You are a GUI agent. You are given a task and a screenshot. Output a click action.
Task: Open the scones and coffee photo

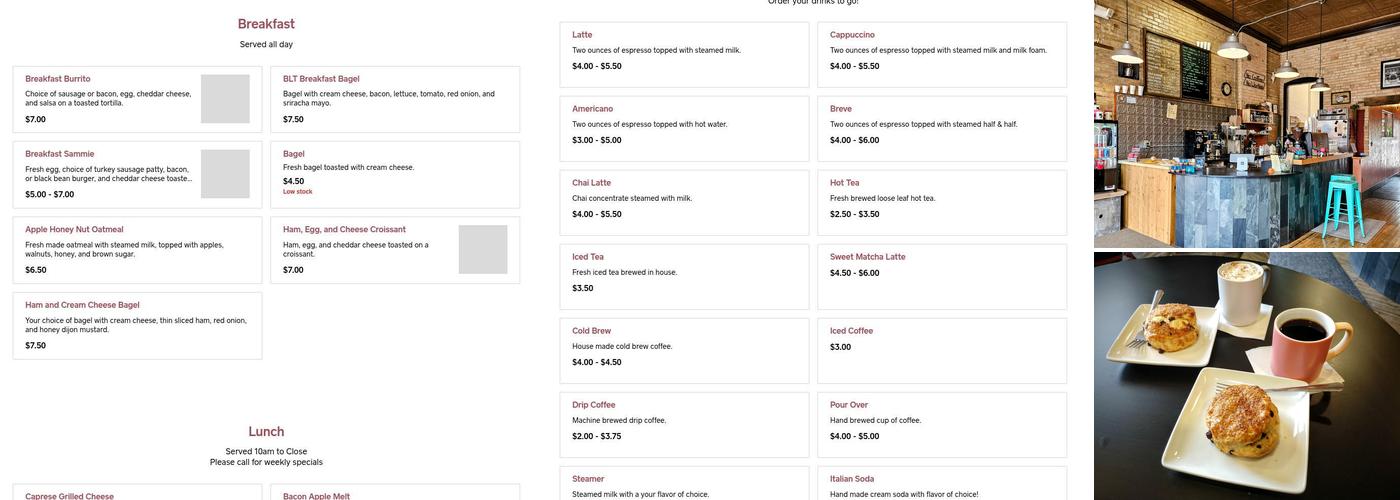pyautogui.click(x=1246, y=375)
